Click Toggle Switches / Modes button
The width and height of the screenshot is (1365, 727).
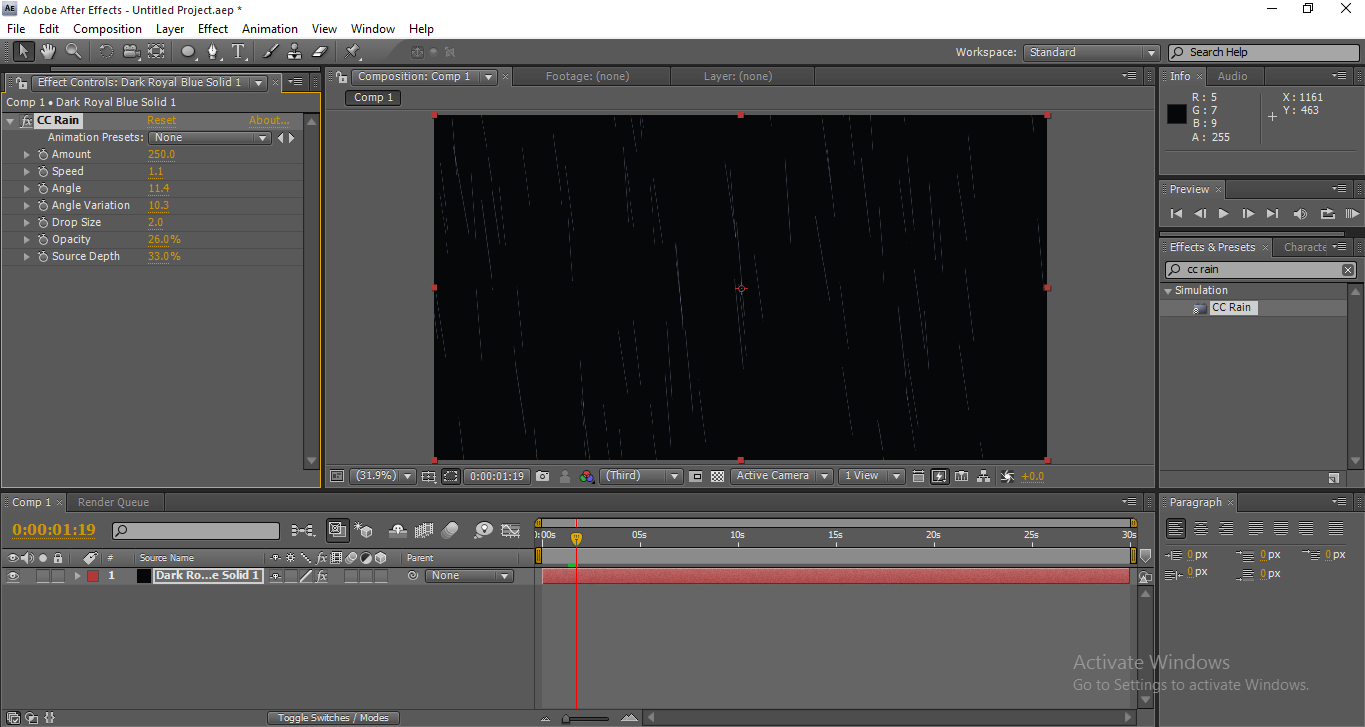[333, 718]
